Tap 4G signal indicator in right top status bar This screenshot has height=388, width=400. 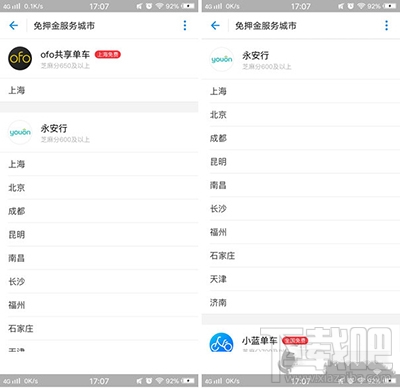point(213,6)
